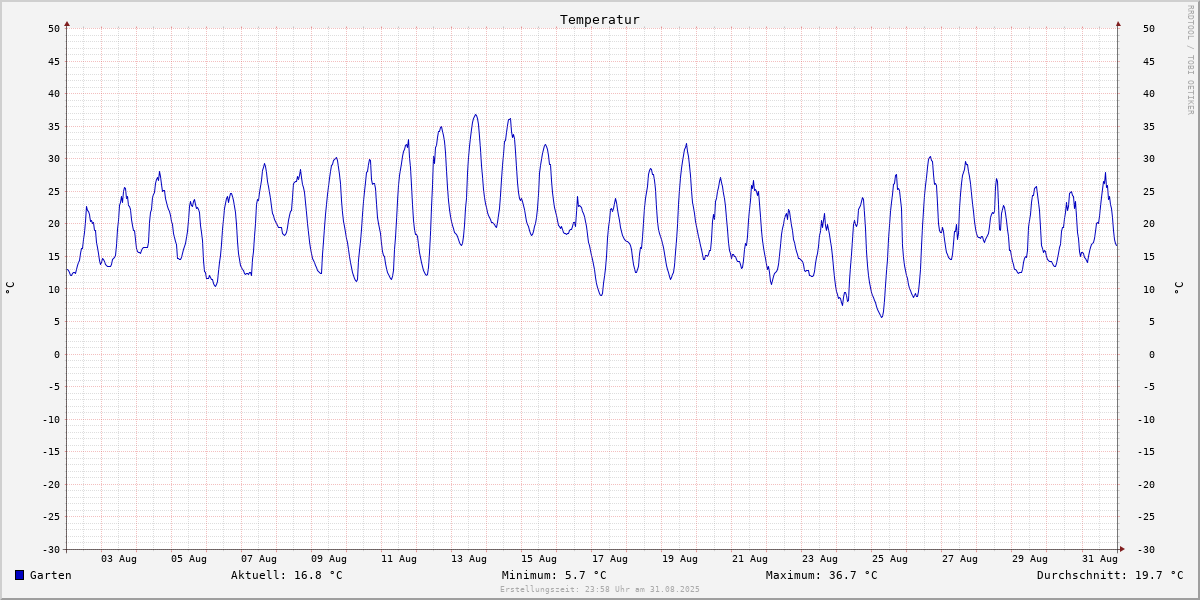Click the Erstellungszeit timestamp text
Image resolution: width=1200 pixels, height=600 pixels.
click(600, 590)
